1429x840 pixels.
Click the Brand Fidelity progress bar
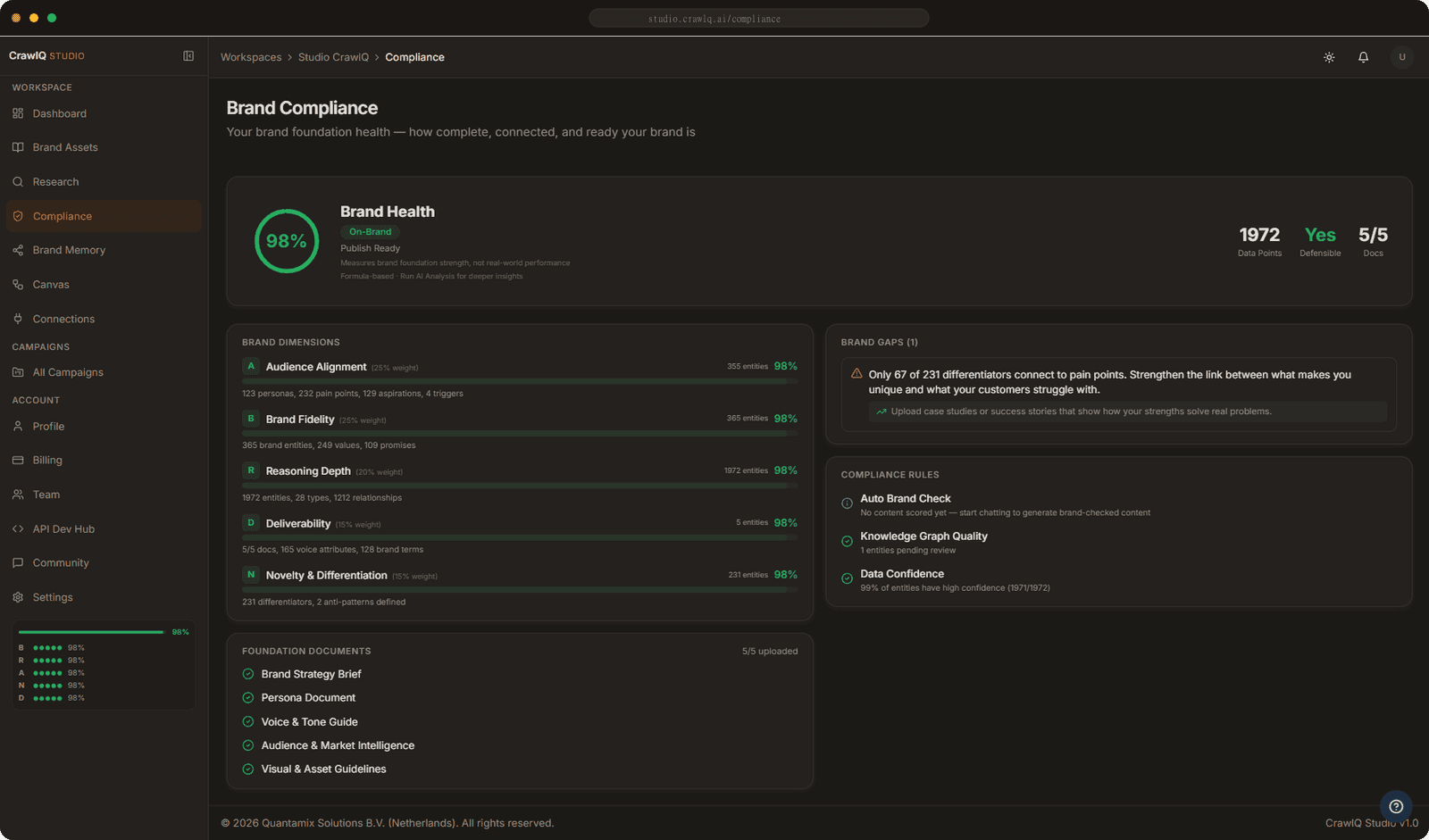tap(518, 433)
